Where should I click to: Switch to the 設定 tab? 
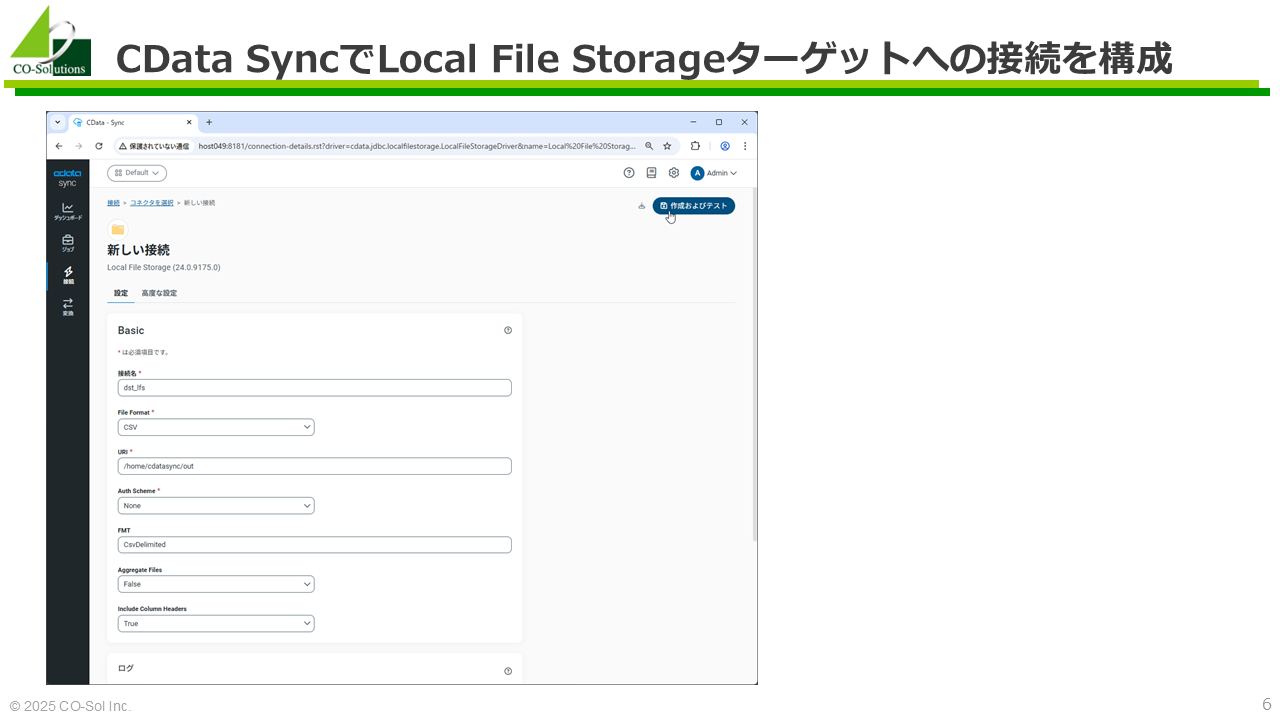[x=121, y=293]
